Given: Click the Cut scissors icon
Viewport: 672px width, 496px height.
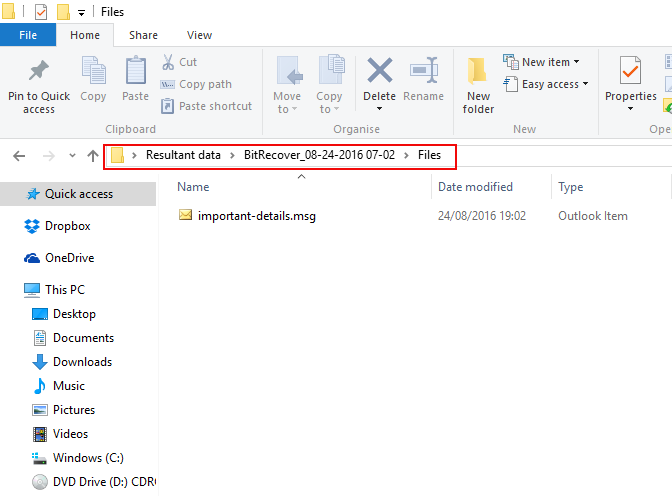Looking at the screenshot, I should (168, 62).
